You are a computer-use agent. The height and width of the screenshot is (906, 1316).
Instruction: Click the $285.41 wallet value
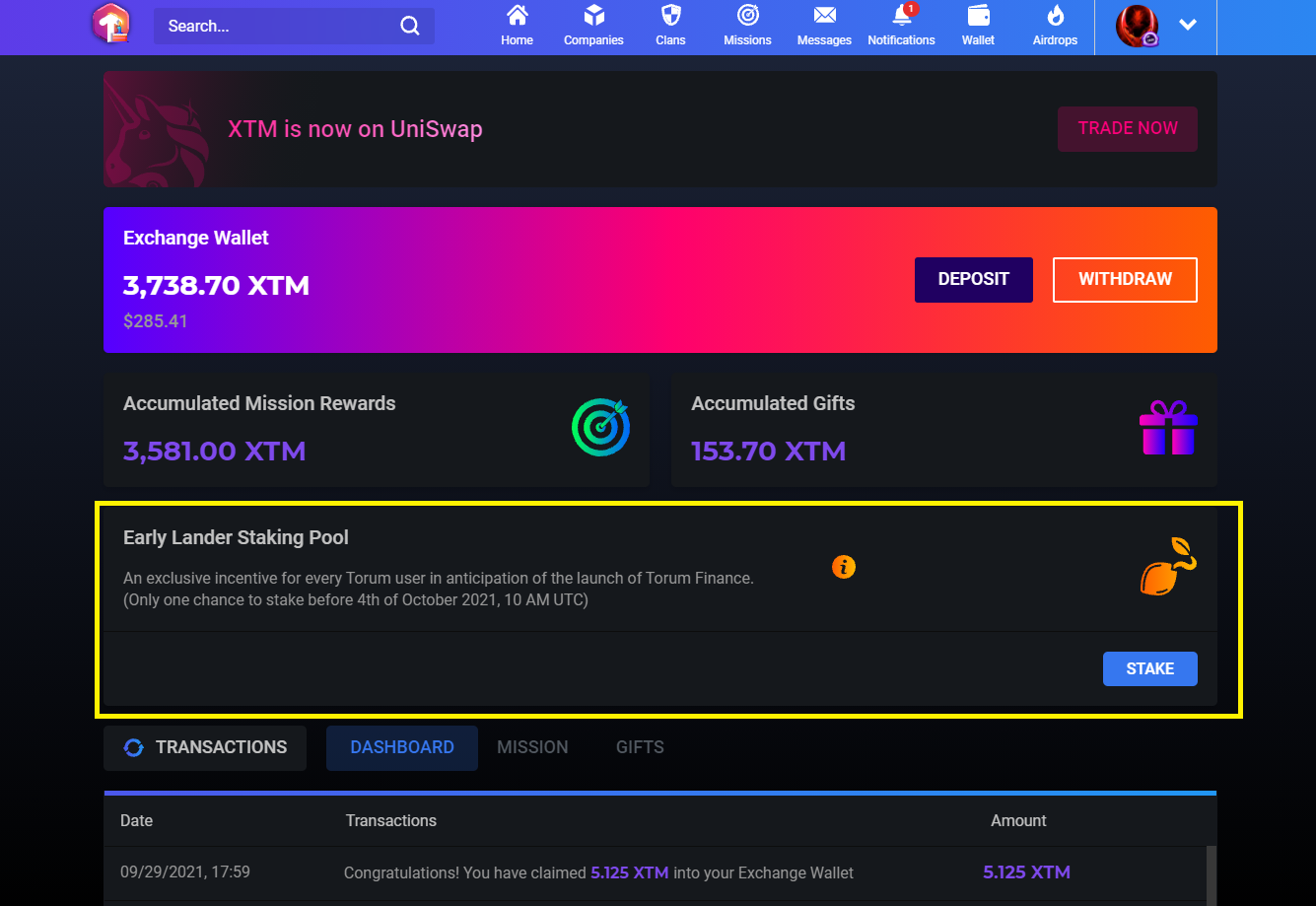[x=156, y=321]
